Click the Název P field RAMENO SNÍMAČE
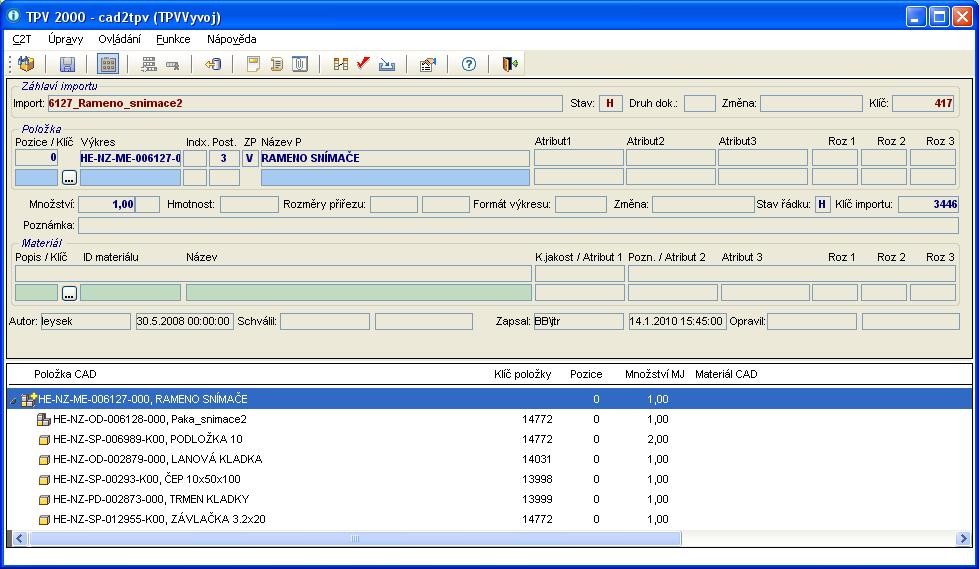 (395, 158)
